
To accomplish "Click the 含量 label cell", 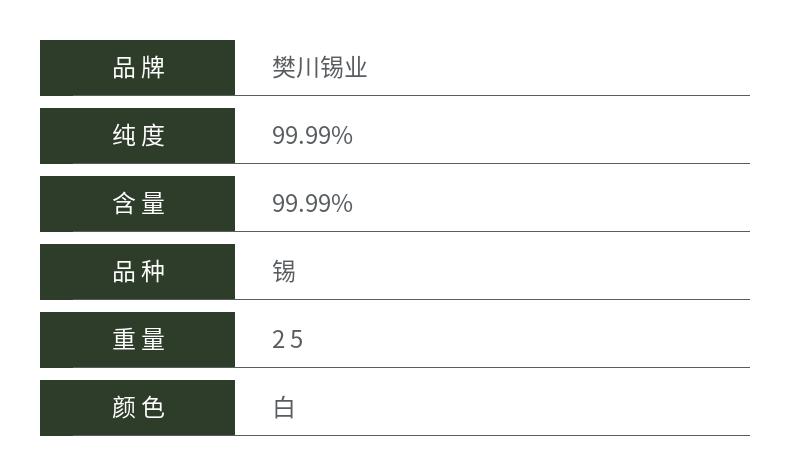I will tap(138, 203).
